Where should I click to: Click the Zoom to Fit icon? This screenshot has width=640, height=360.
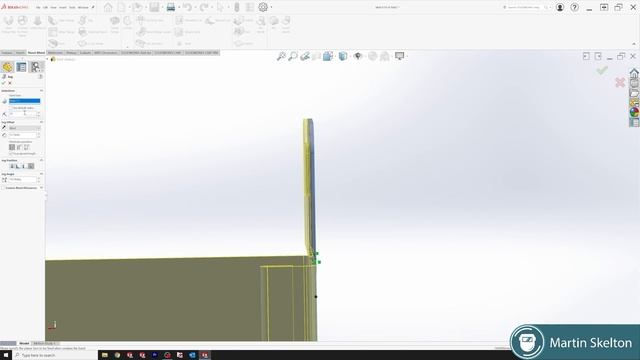click(281, 56)
